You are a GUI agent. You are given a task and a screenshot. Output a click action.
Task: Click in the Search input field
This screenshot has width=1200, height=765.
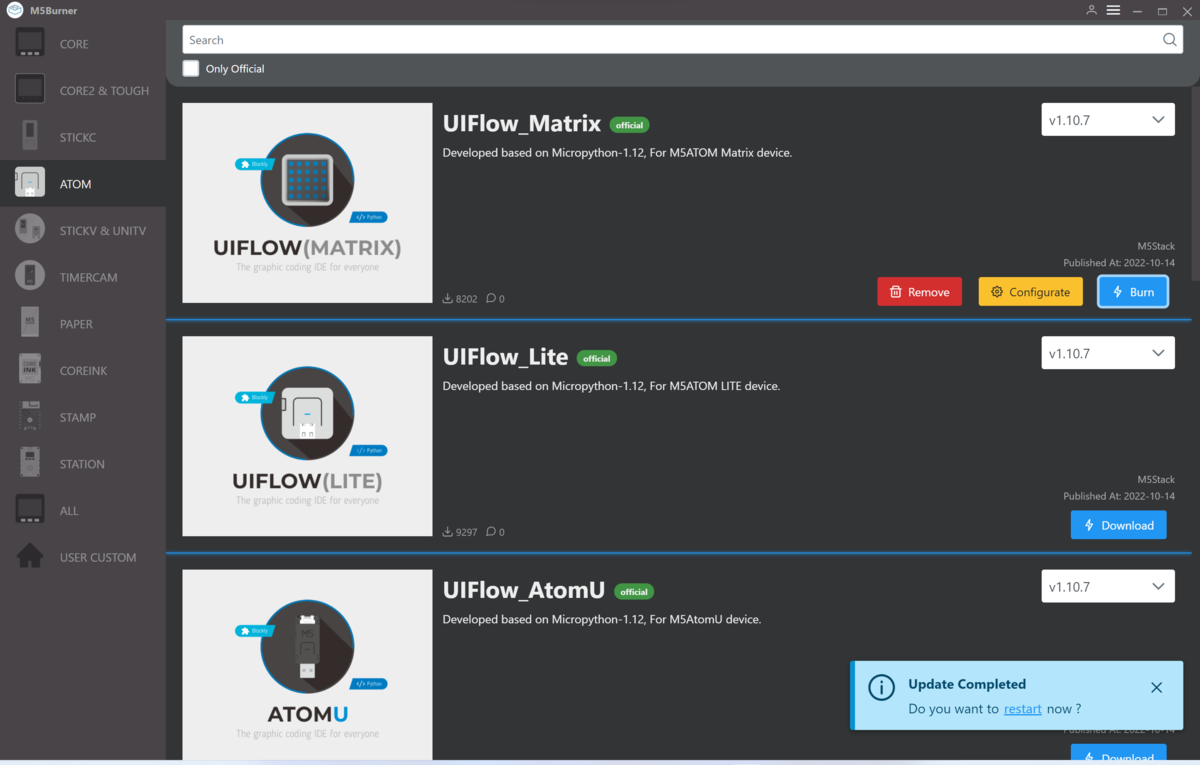(670, 40)
